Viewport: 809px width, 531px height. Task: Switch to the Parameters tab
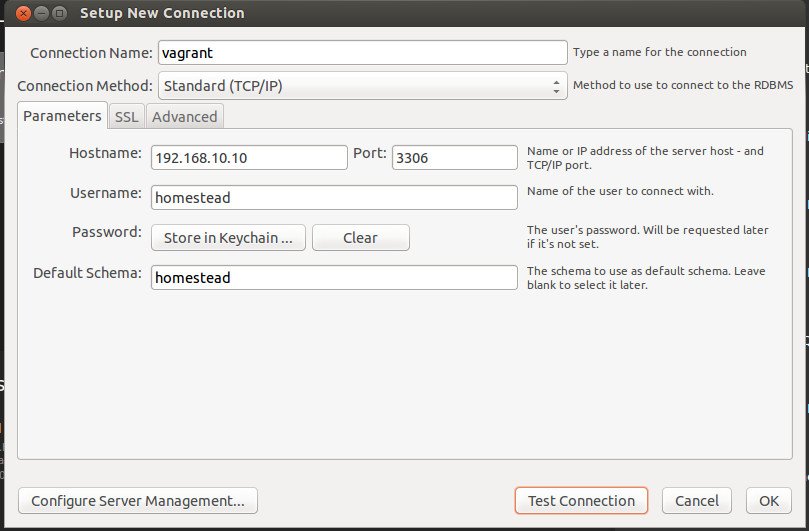click(x=62, y=116)
